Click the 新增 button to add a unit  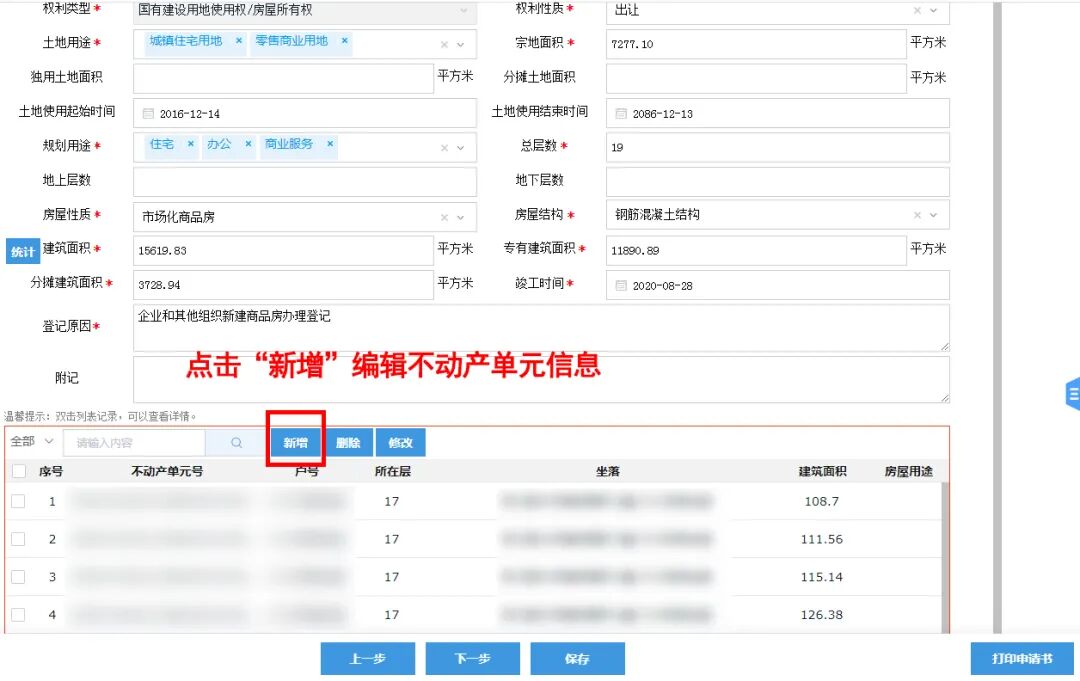point(295,441)
